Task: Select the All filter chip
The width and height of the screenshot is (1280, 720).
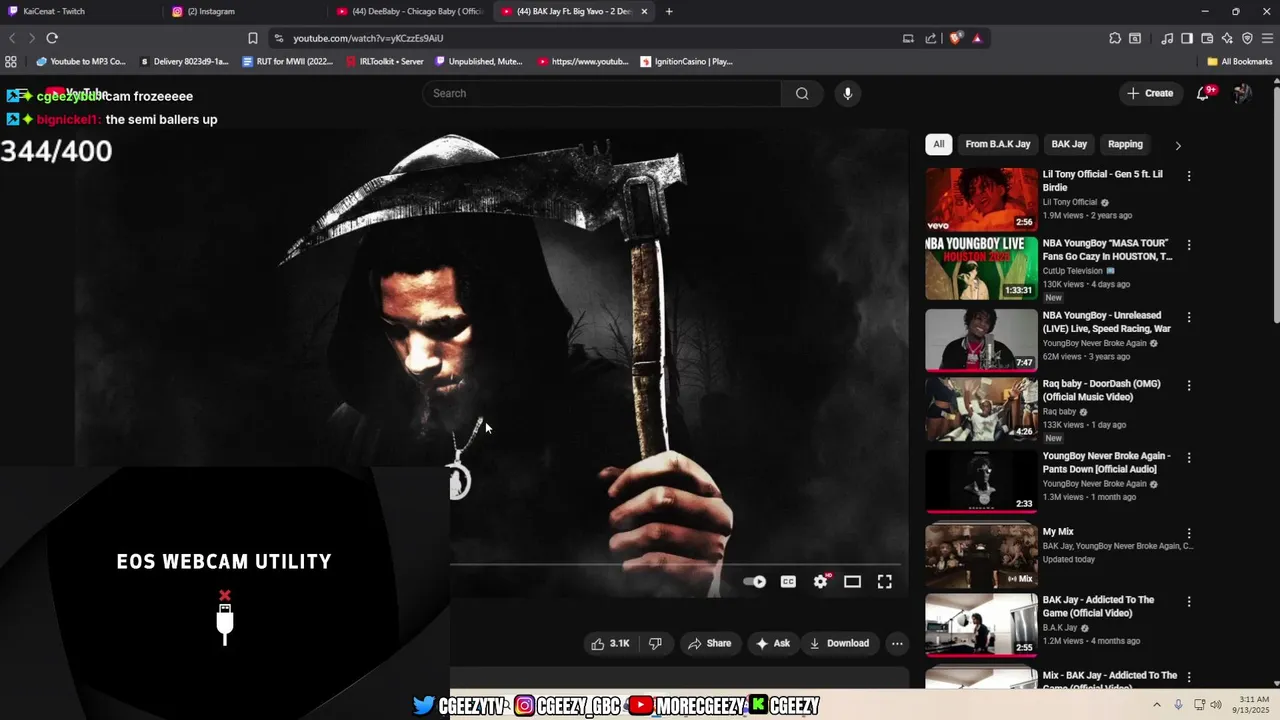Action: tap(938, 144)
